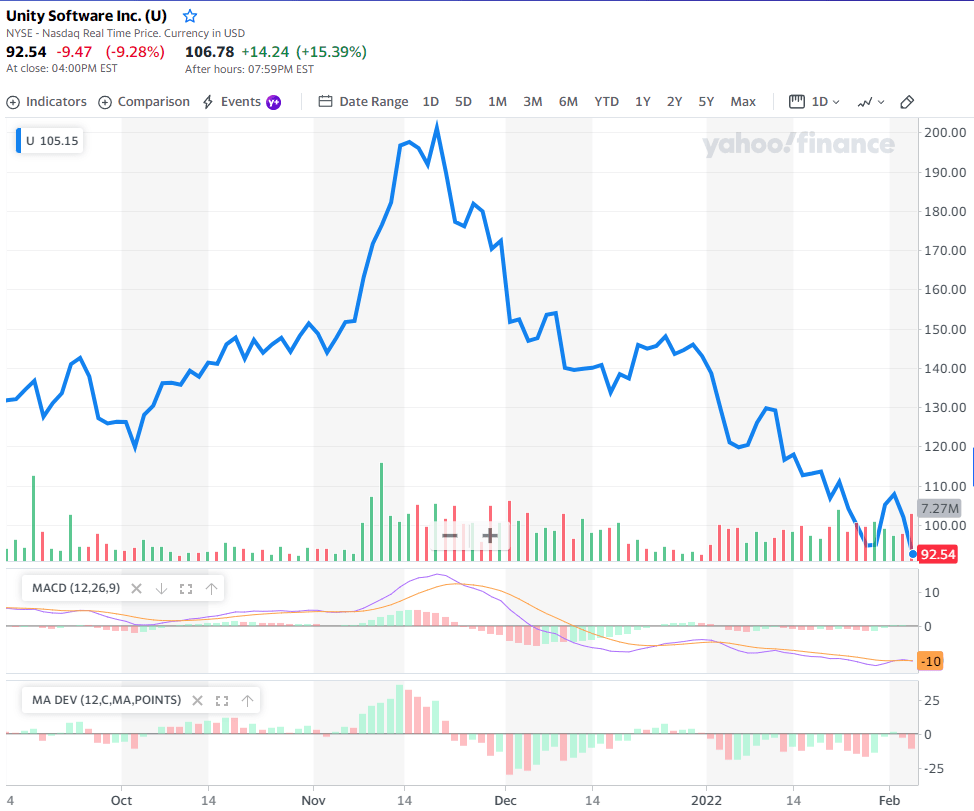Image resolution: width=974 pixels, height=811 pixels.
Task: Move MACD panel down with arrow
Action: [162, 589]
